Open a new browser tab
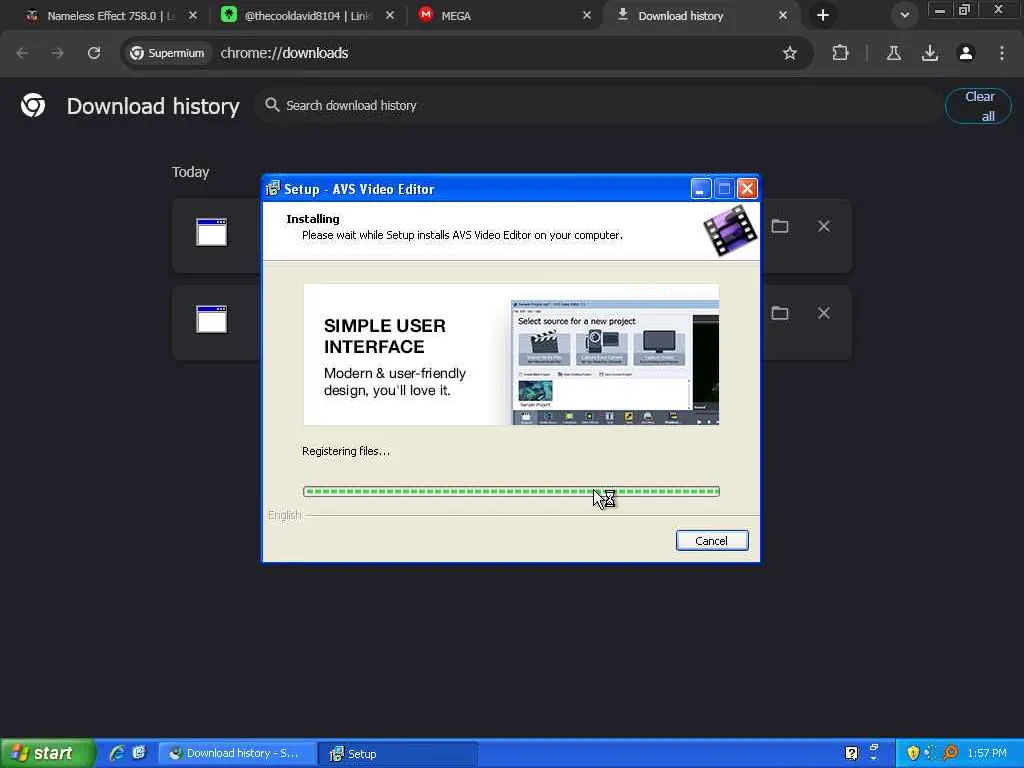Image resolution: width=1024 pixels, height=768 pixels. [823, 16]
